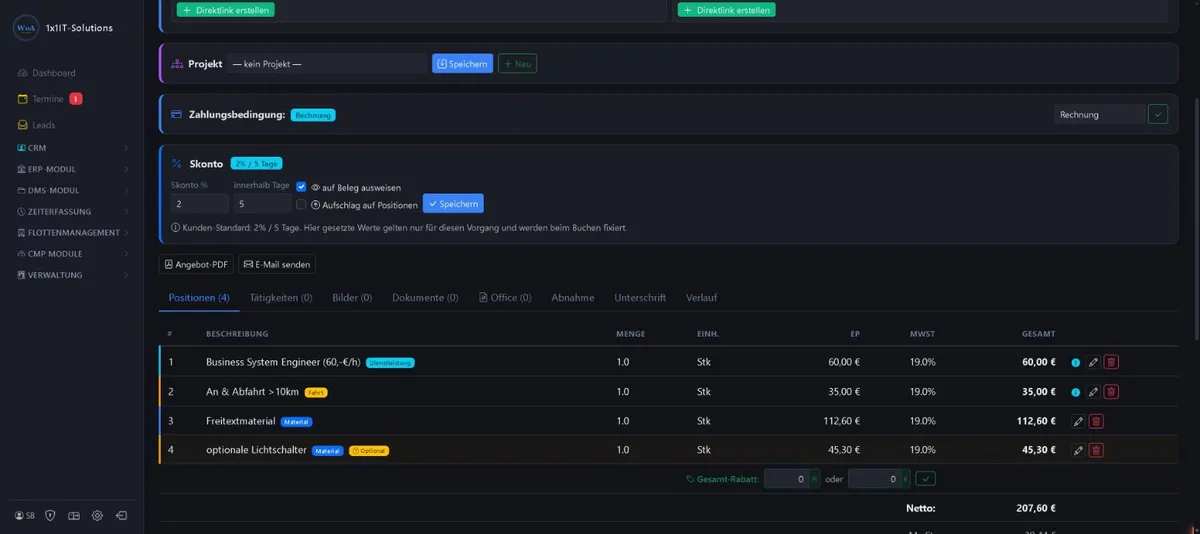The width and height of the screenshot is (1200, 534).
Task: Edit the An & Abfahrt >10km position
Action: pos(1093,392)
